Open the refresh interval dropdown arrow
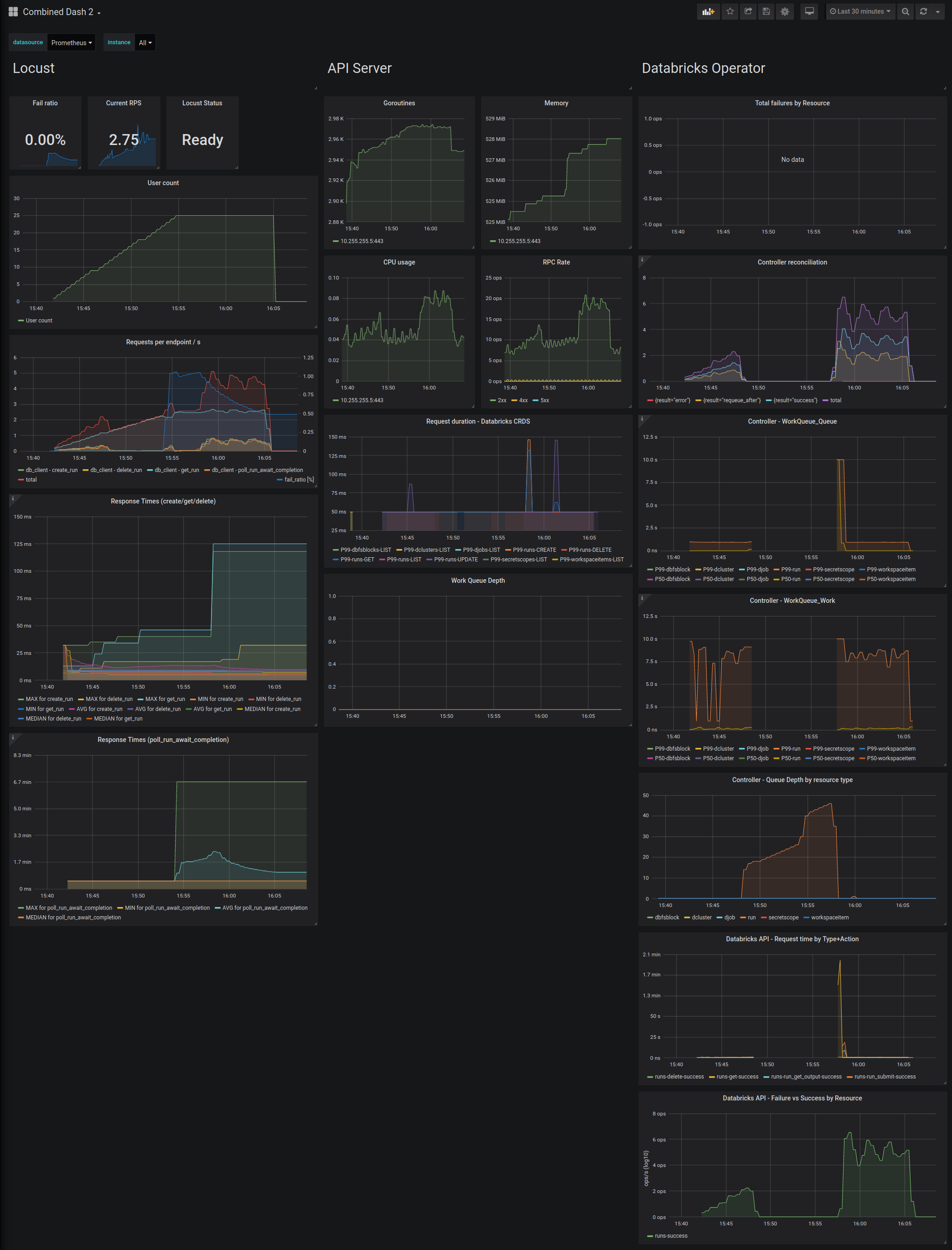The width and height of the screenshot is (952, 1250). (x=939, y=11)
